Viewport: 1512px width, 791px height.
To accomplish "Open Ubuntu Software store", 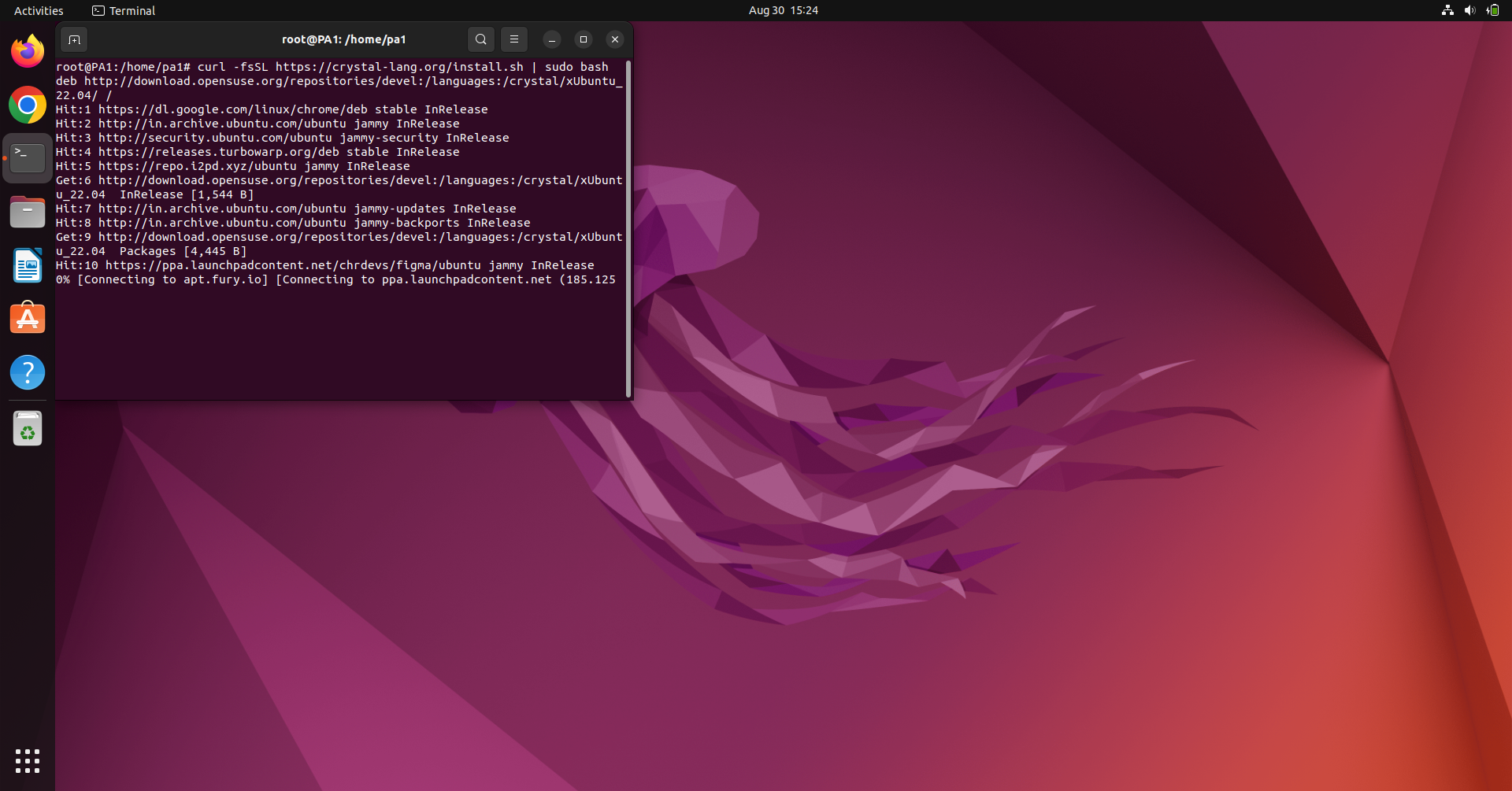I will pos(28,319).
